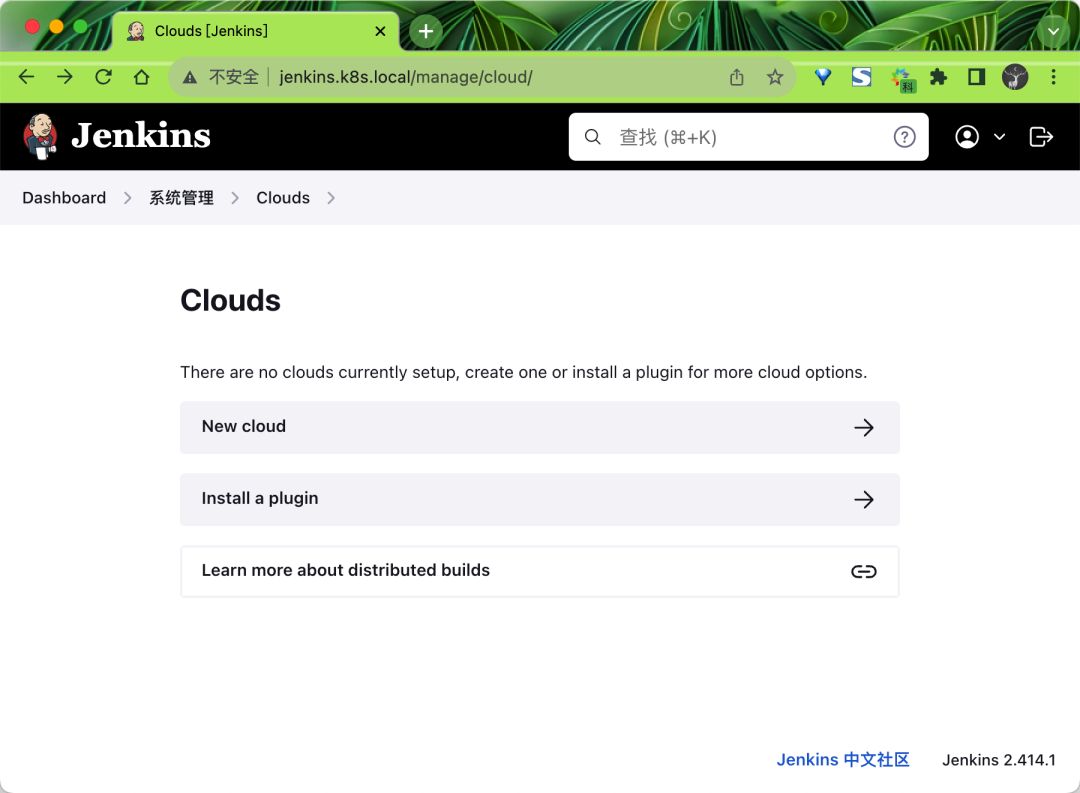Image resolution: width=1080 pixels, height=793 pixels.
Task: Open Learn more about distributed builds
Action: pos(540,571)
